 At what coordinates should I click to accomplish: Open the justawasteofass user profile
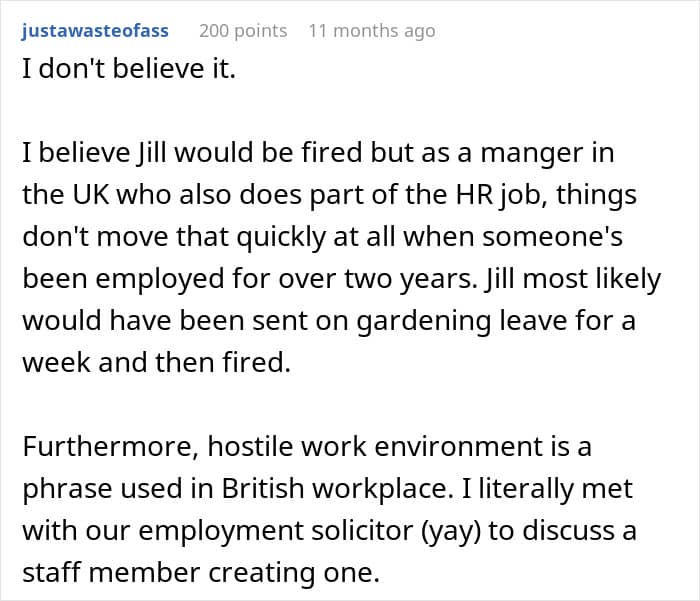click(x=94, y=30)
